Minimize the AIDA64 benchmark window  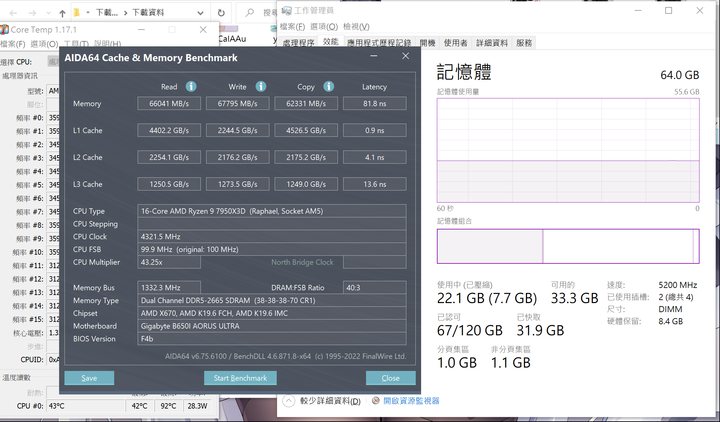pos(374,56)
